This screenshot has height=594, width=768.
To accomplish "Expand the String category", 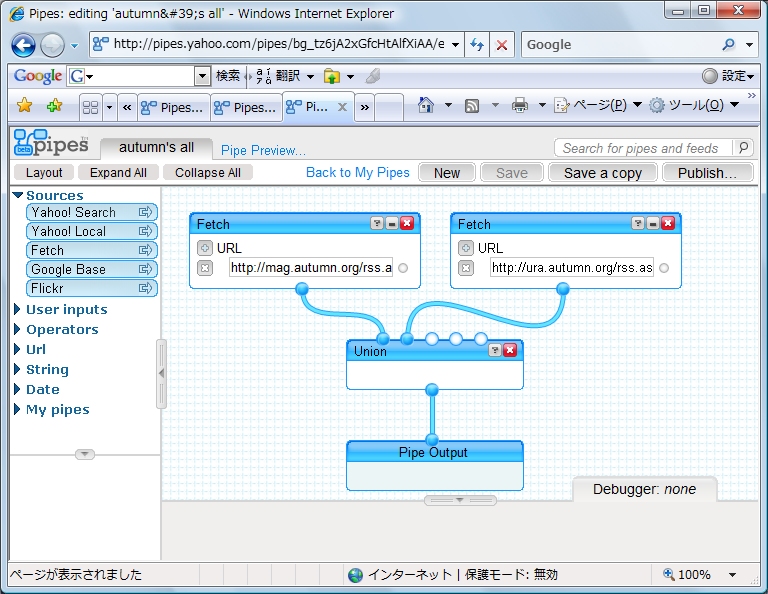I will pyautogui.click(x=17, y=369).
